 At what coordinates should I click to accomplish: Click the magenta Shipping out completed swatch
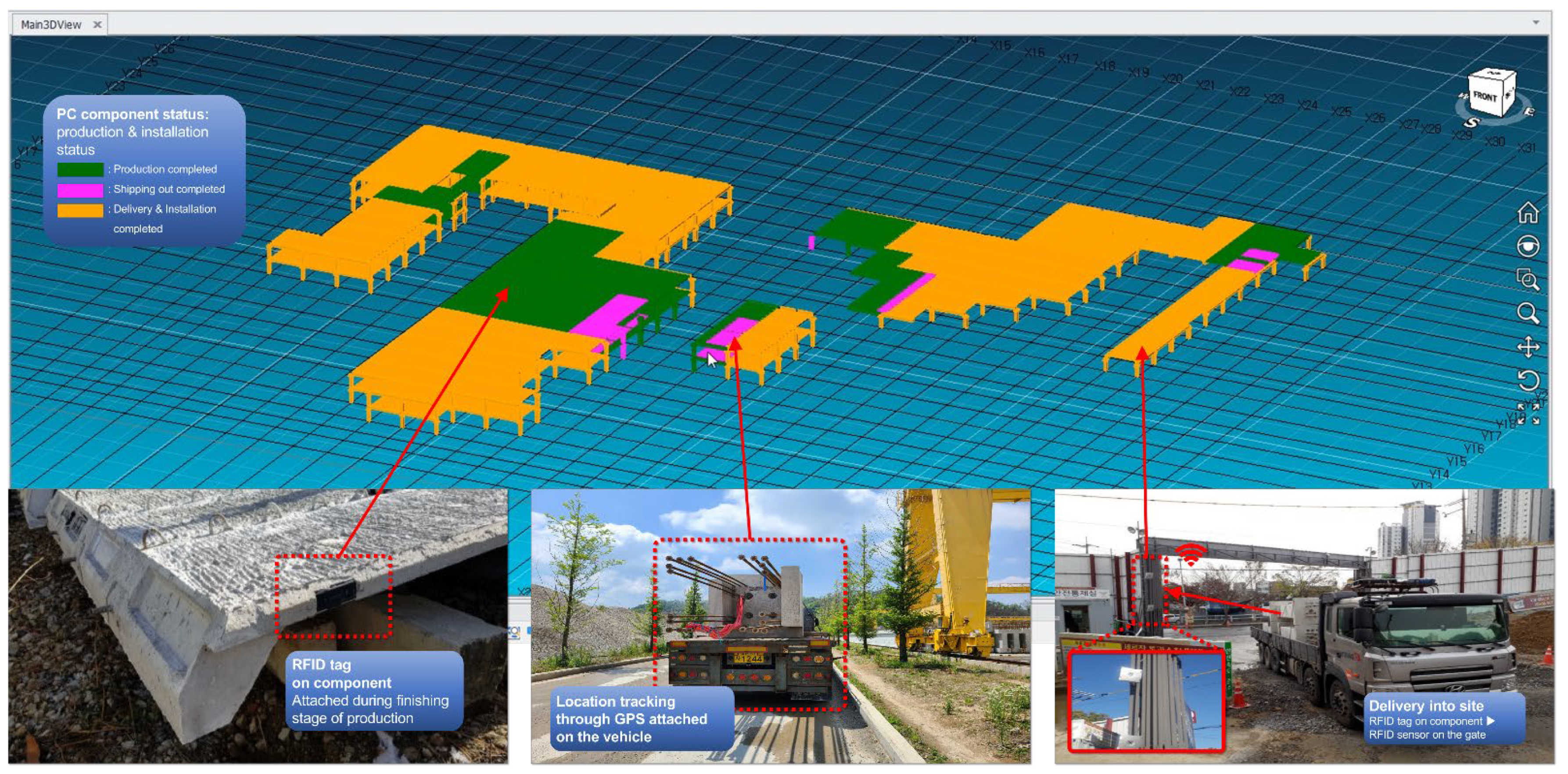[x=80, y=190]
